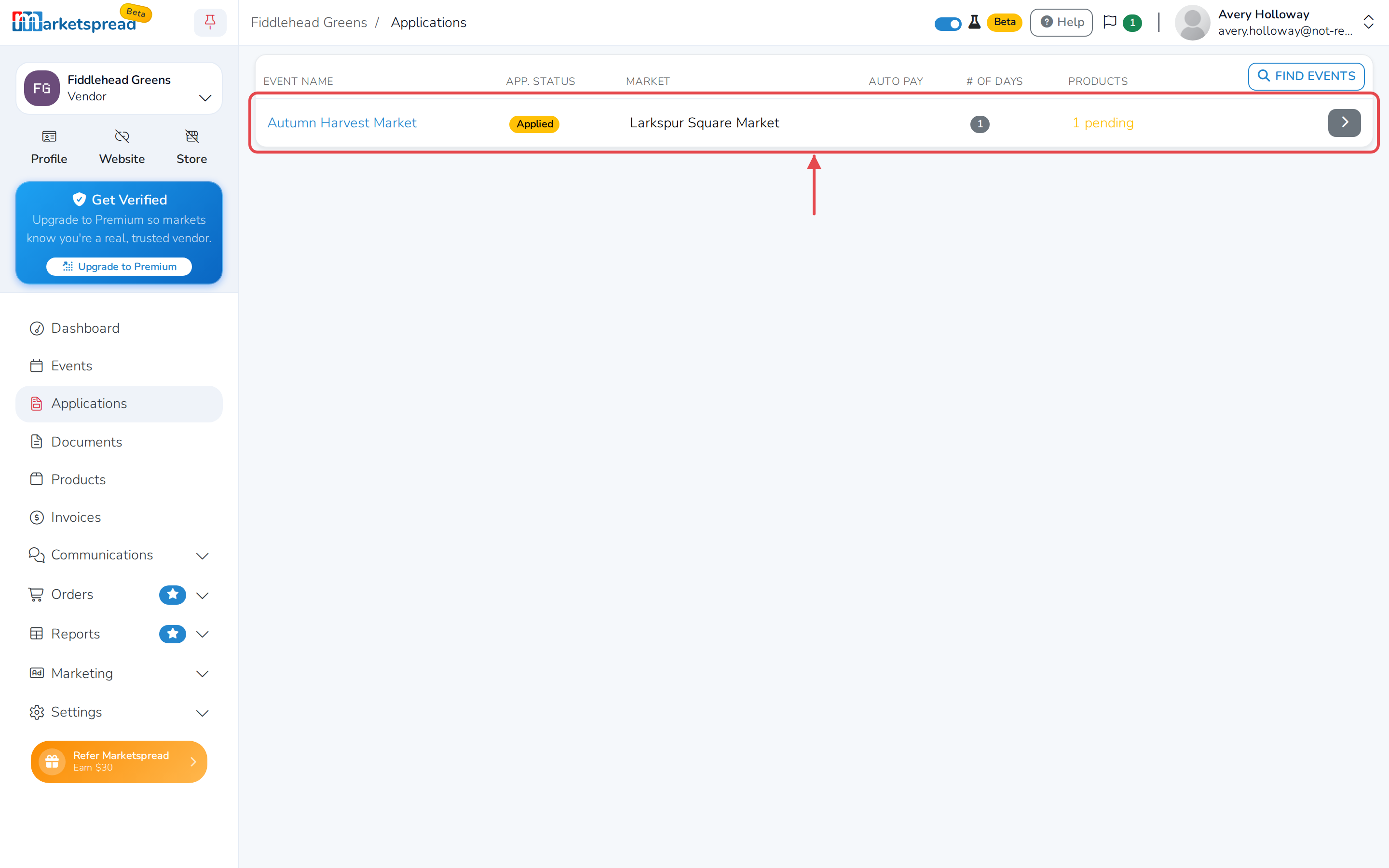Click the green notification count badge
Screen dimensions: 1389x868
pos(1132,23)
